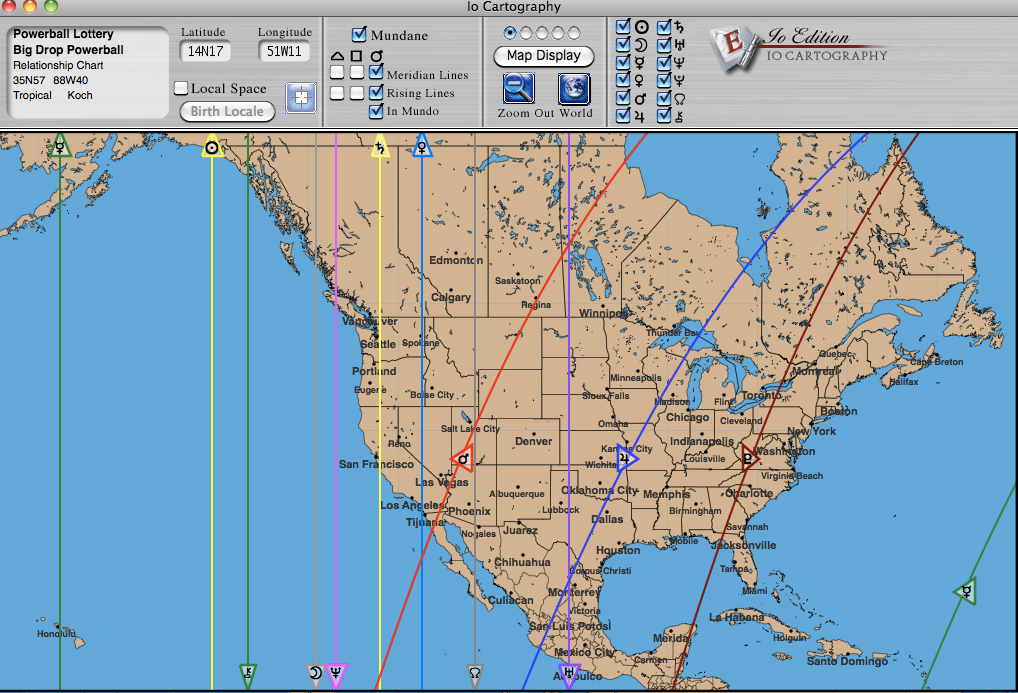The width and height of the screenshot is (1018, 693).
Task: Toggle the Uranus planet checkbox
Action: 664,45
